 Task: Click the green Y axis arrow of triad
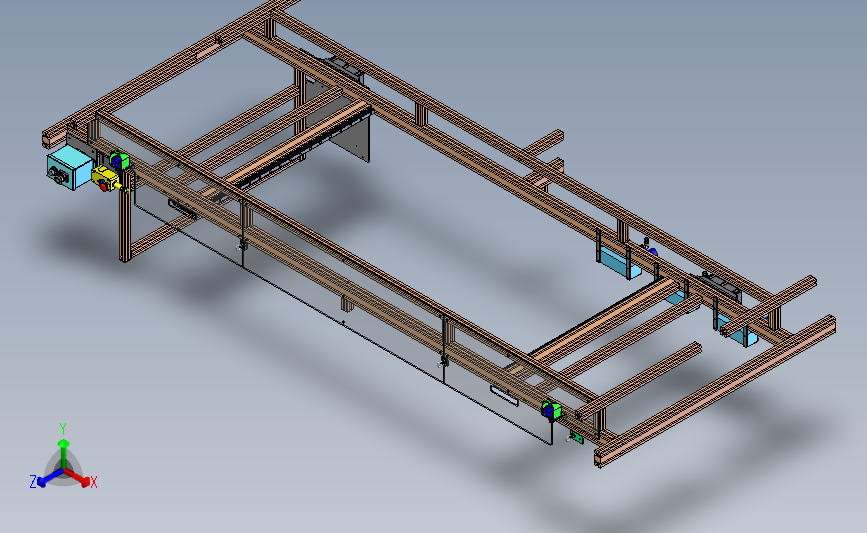63,453
